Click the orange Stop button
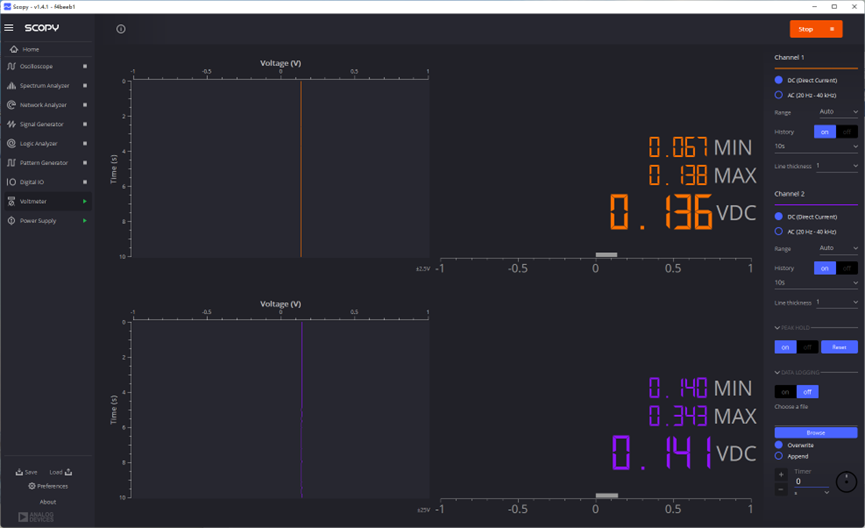 [816, 29]
